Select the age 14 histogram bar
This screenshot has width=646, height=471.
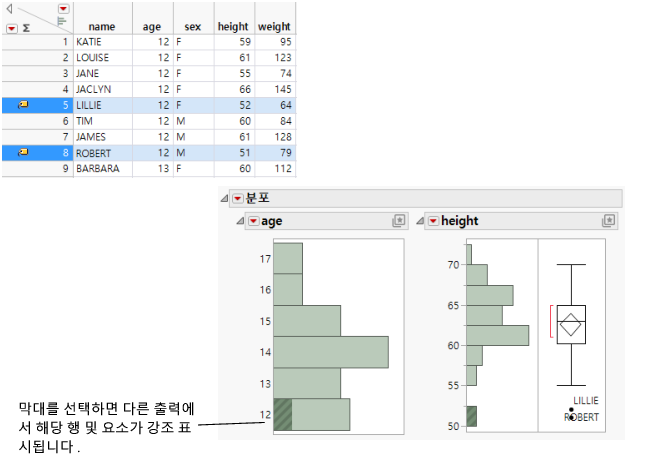(x=331, y=352)
